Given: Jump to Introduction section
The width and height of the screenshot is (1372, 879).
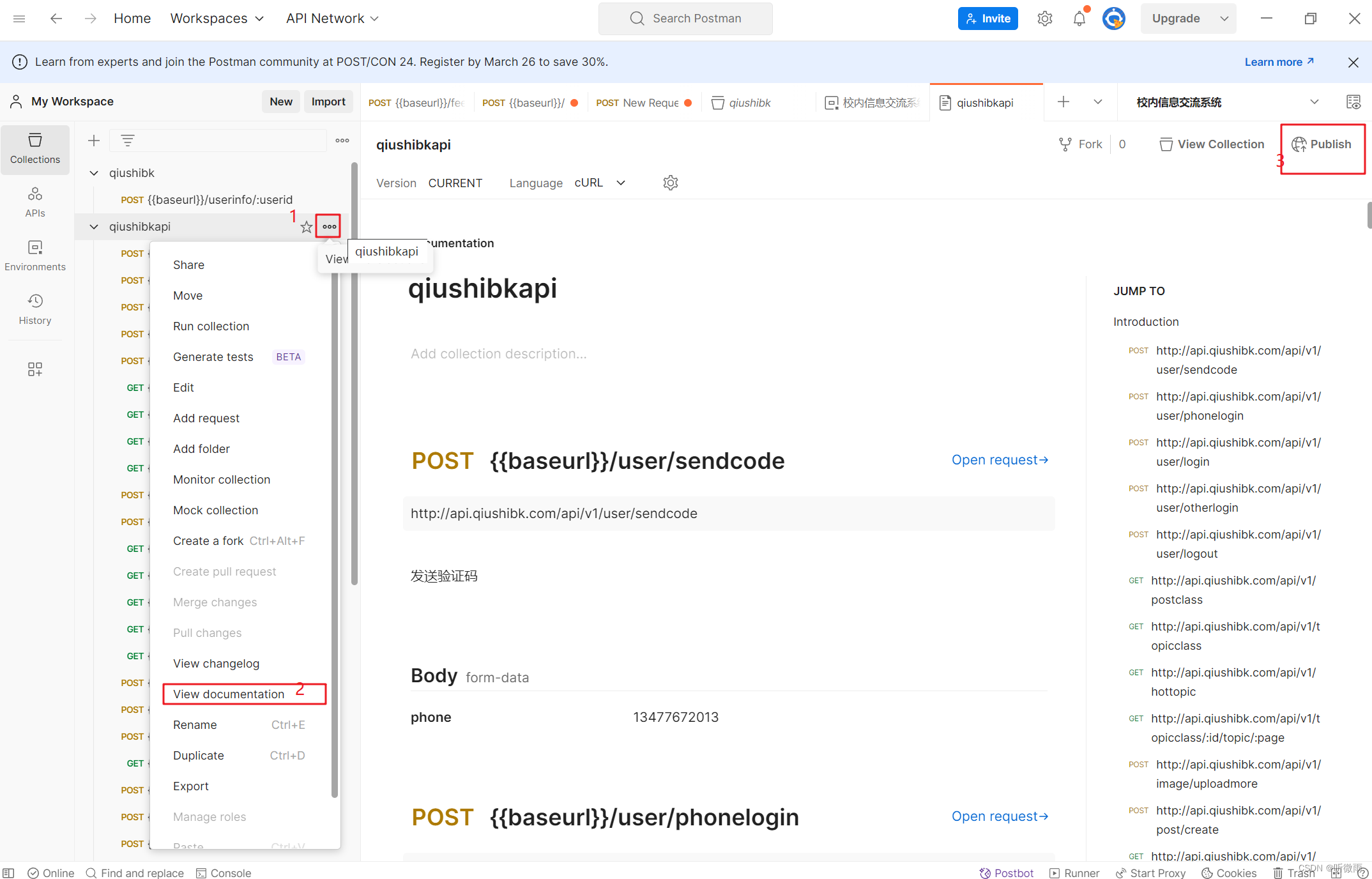Looking at the screenshot, I should [1146, 322].
